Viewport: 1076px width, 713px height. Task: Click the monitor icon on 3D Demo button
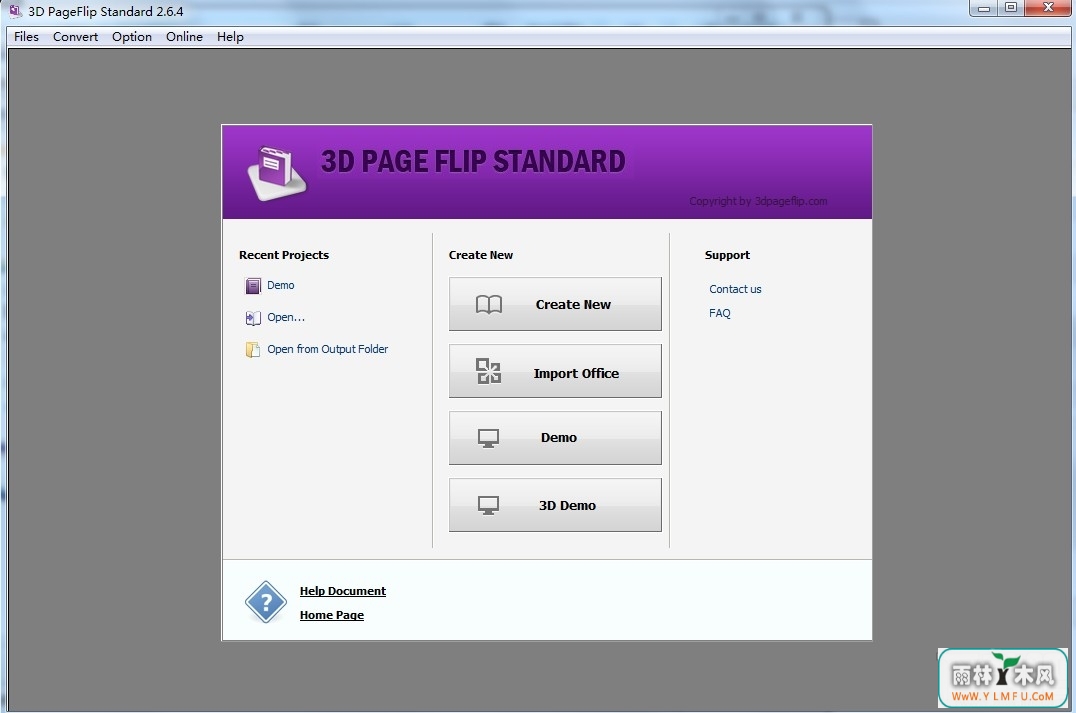click(488, 506)
